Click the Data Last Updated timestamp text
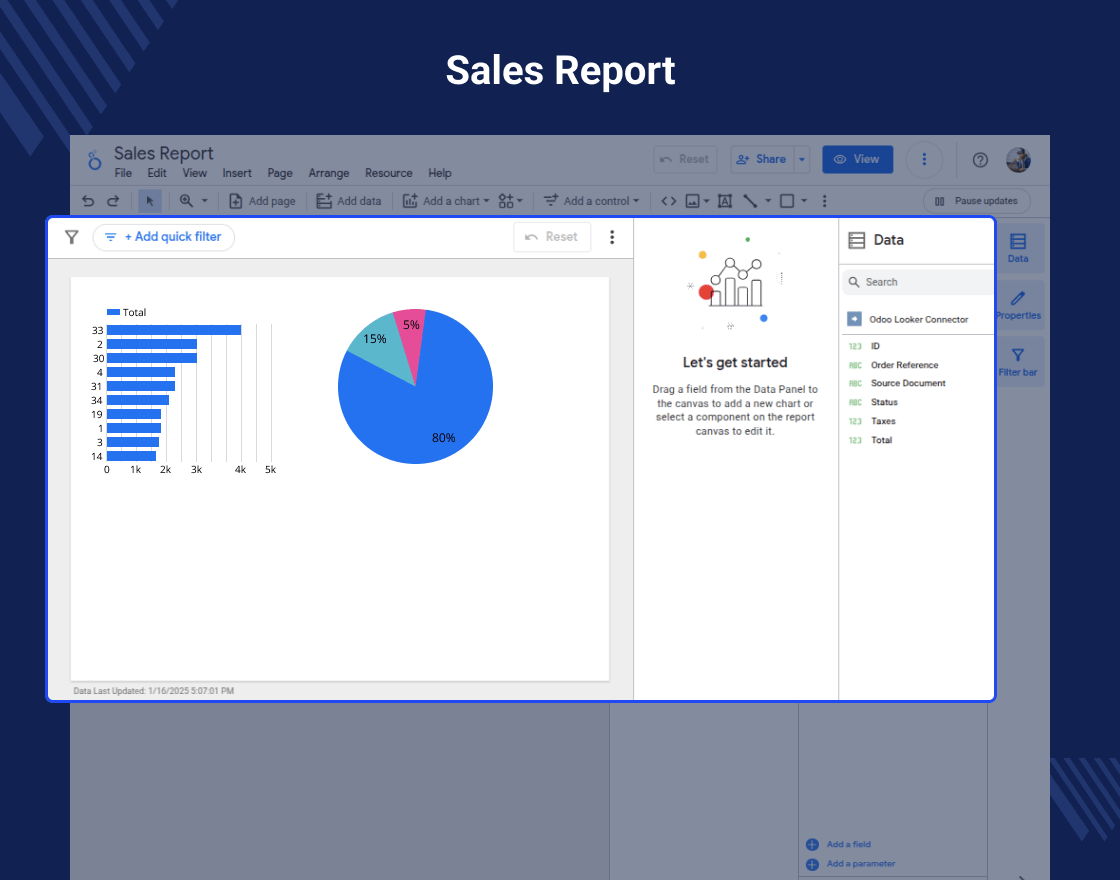This screenshot has width=1120, height=880. [x=154, y=691]
